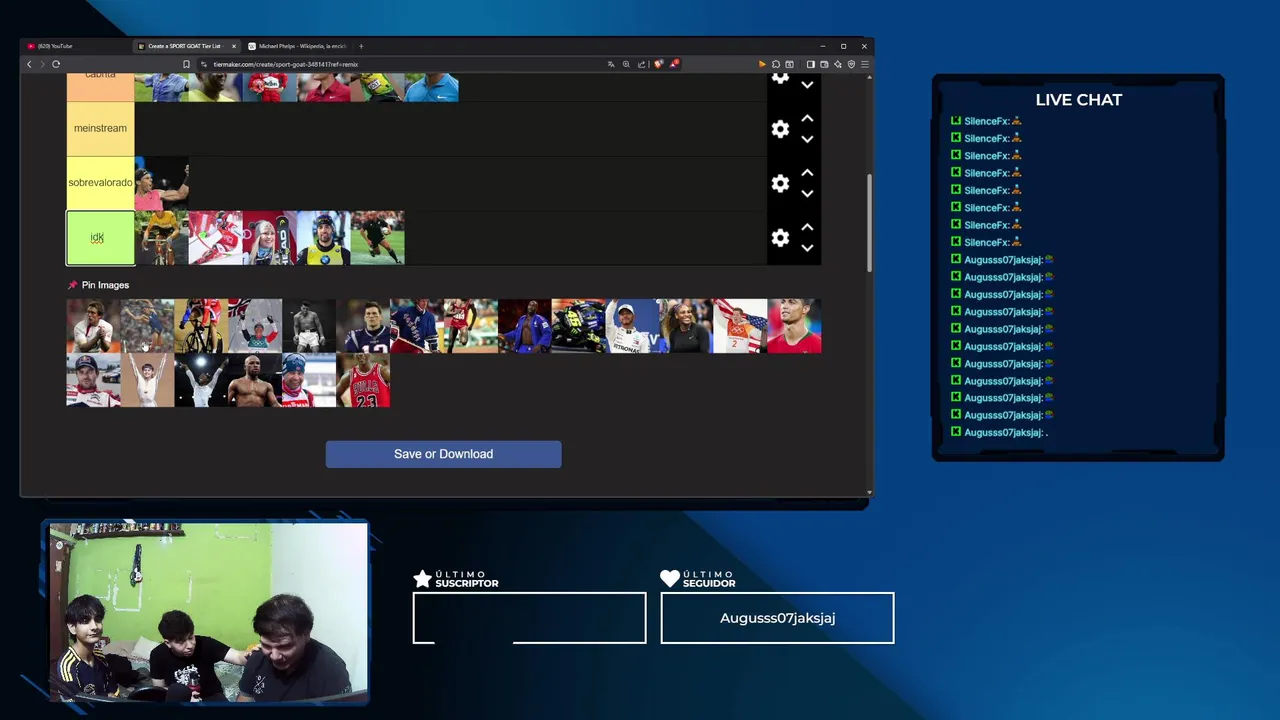The image size is (1280, 720).
Task: Go back in the browser
Action: [x=29, y=64]
